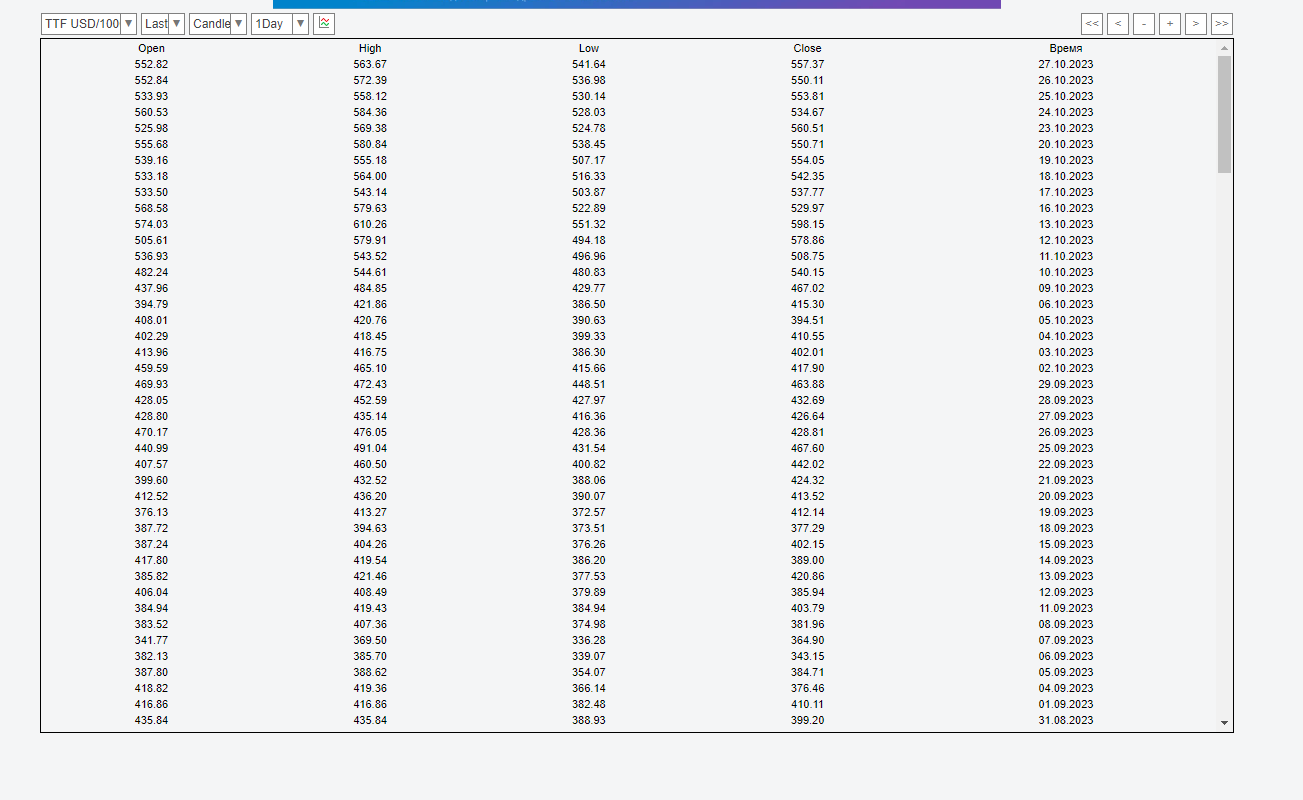The image size is (1303, 800).
Task: Jump to last page with >> button
Action: (x=1222, y=23)
